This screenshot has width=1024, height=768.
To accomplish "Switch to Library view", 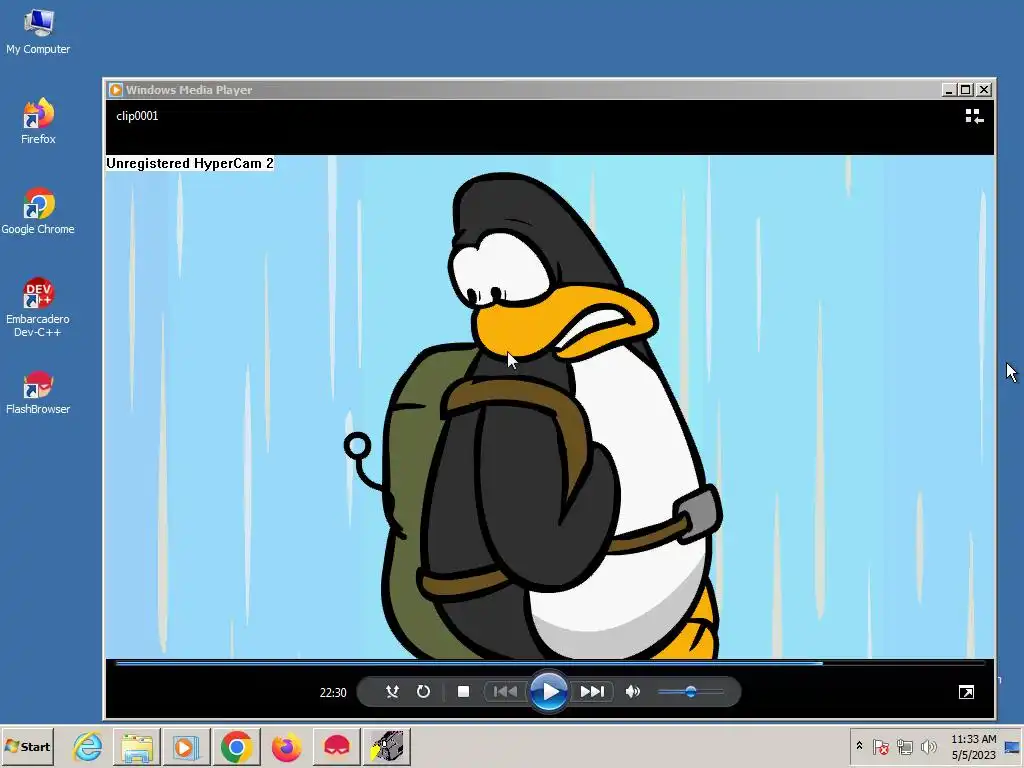I will (974, 116).
